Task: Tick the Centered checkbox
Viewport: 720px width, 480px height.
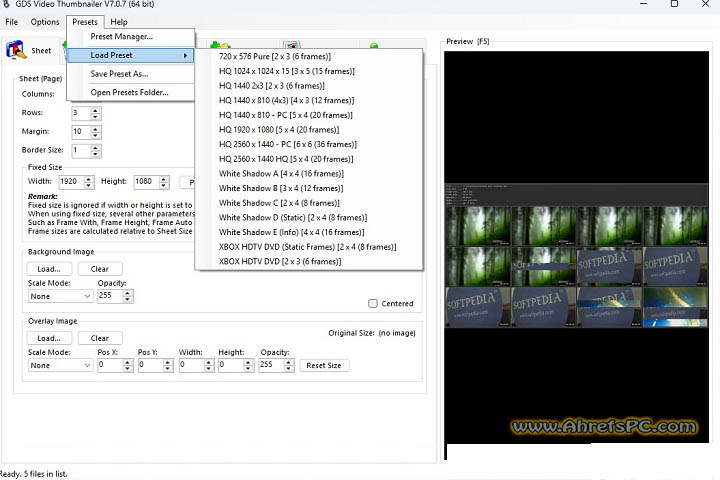Action: click(x=373, y=304)
